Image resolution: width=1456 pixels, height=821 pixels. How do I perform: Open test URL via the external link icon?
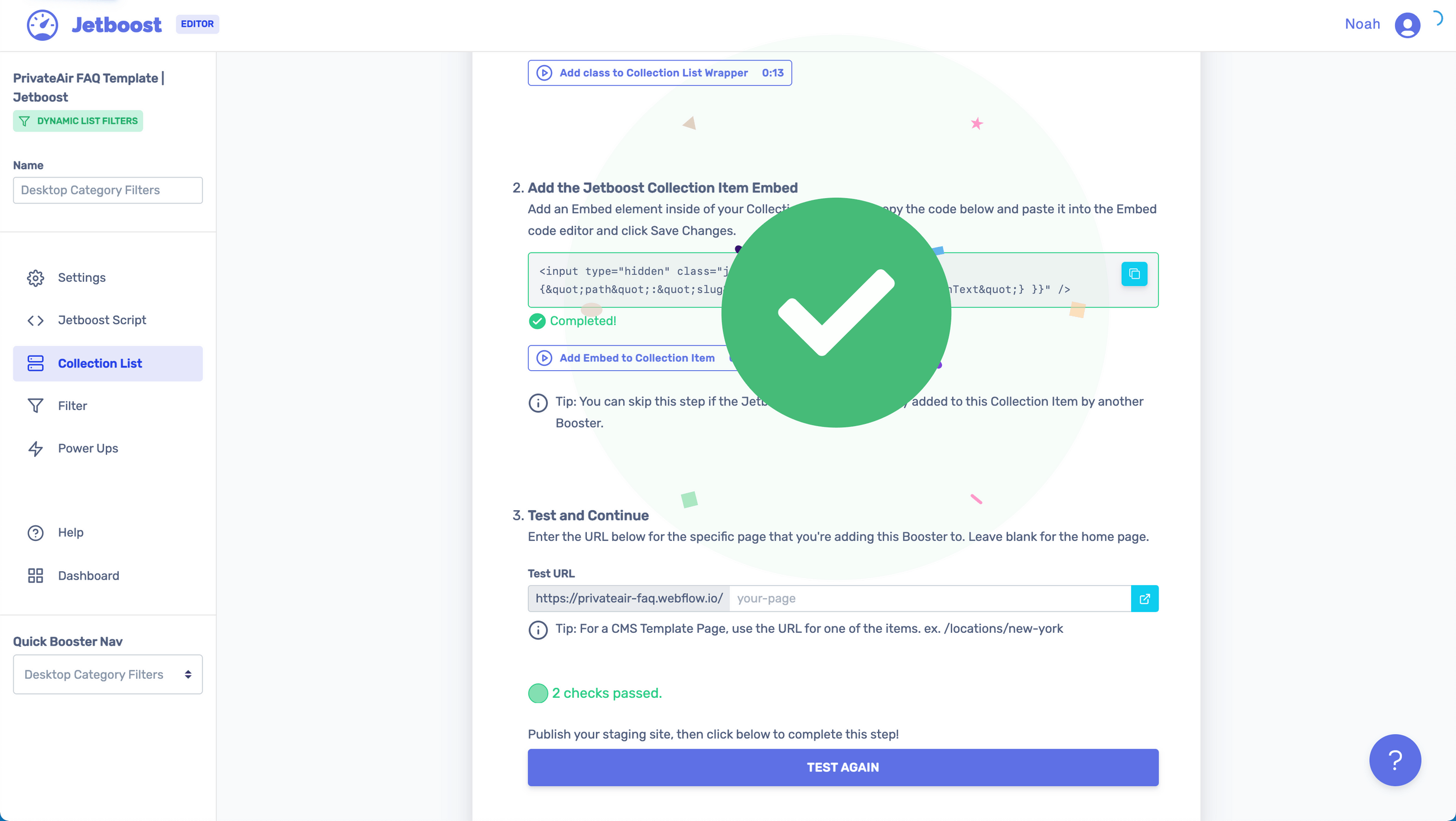(1145, 598)
